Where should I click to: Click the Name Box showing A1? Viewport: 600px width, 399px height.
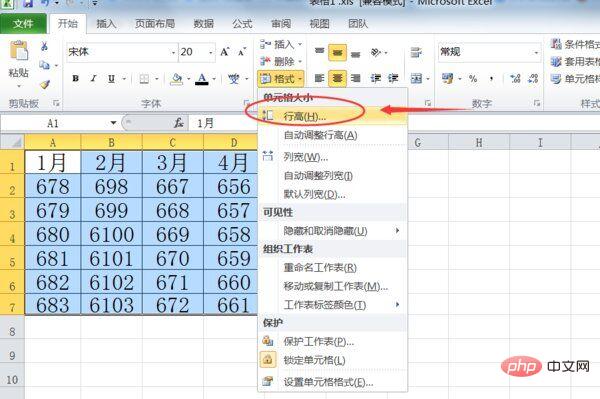click(53, 123)
